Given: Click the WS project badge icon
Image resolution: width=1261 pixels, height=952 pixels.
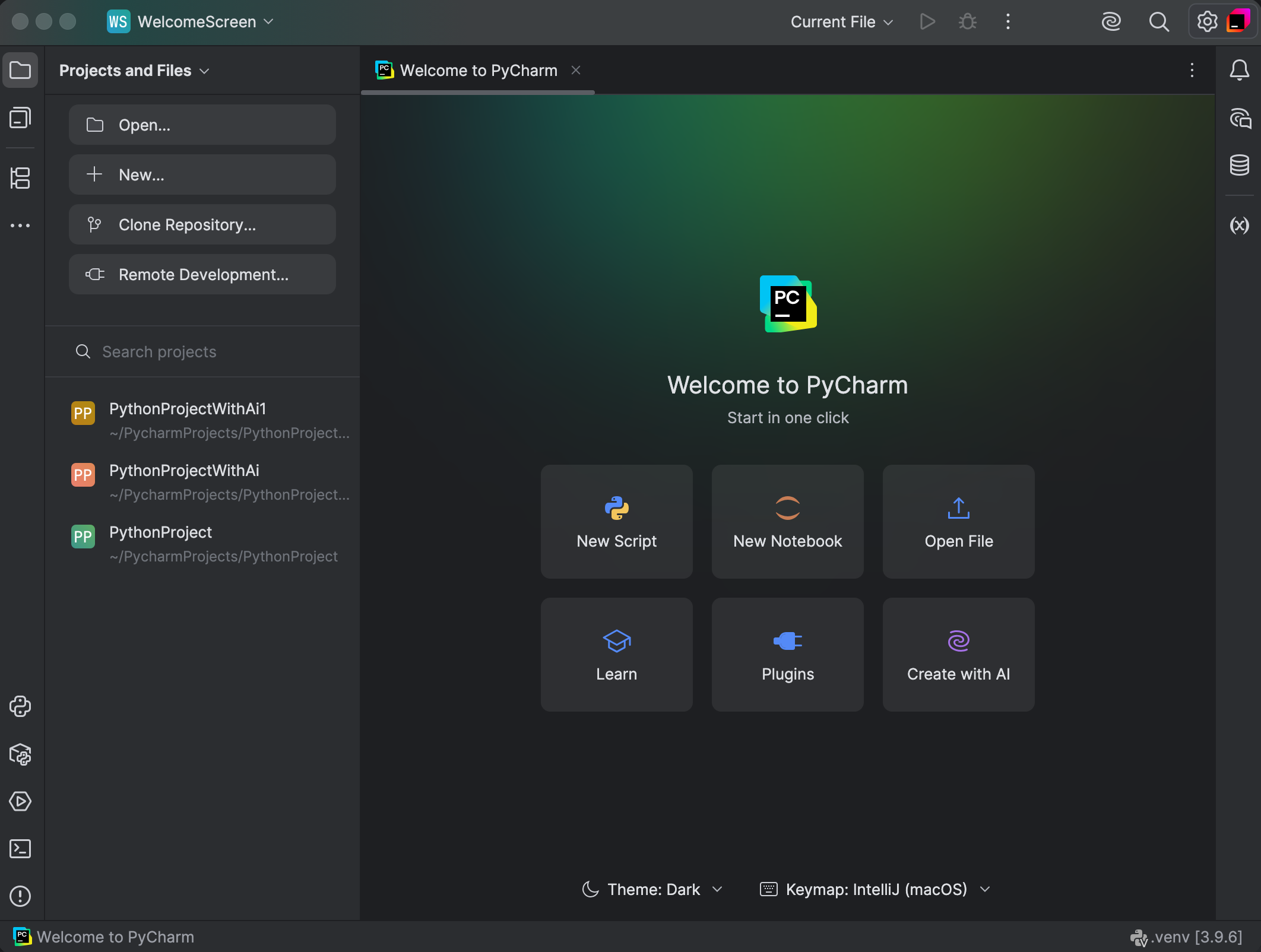Looking at the screenshot, I should coord(118,22).
